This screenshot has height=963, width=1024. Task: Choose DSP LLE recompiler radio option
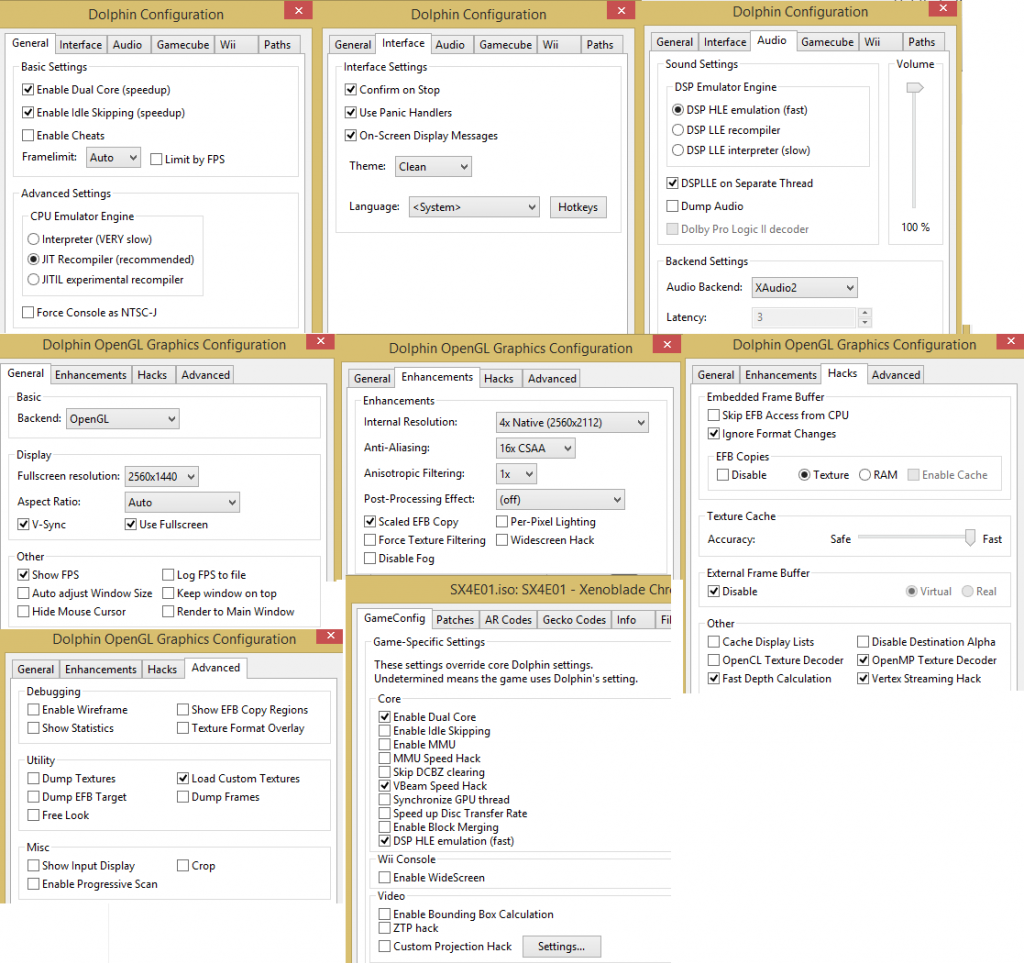coord(678,130)
